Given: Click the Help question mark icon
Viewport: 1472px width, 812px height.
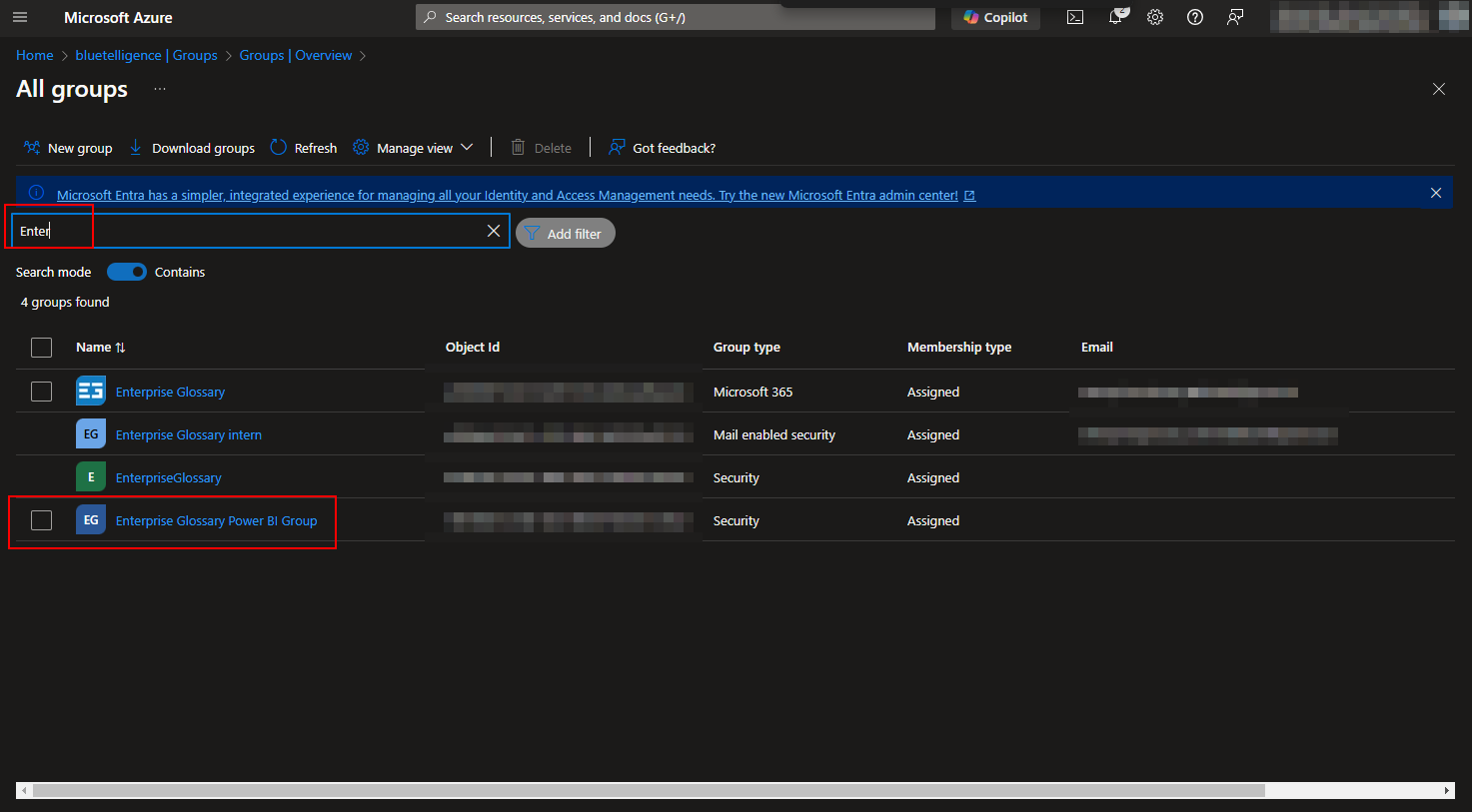Looking at the screenshot, I should click(x=1195, y=18).
